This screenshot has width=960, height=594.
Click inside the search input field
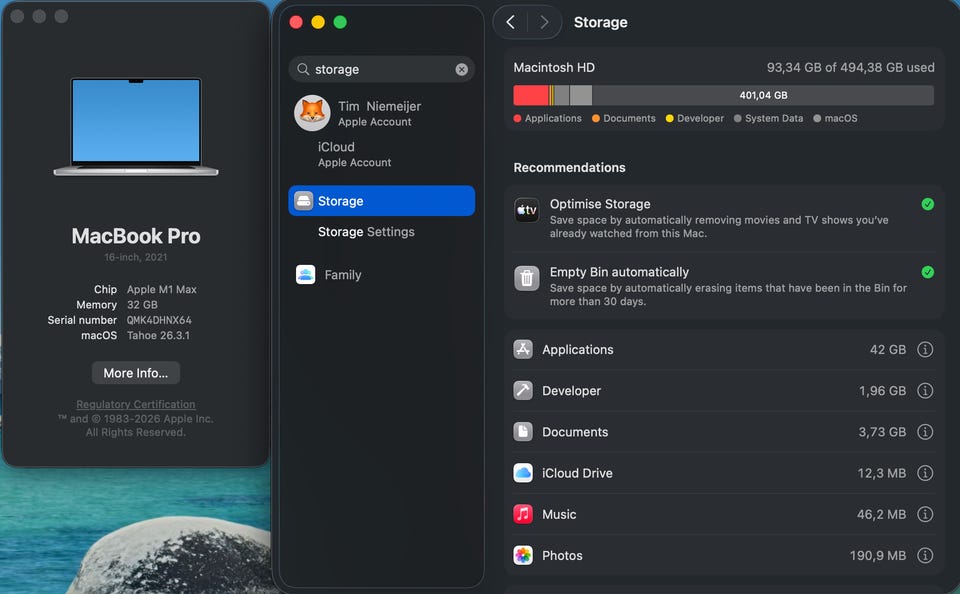coord(380,70)
